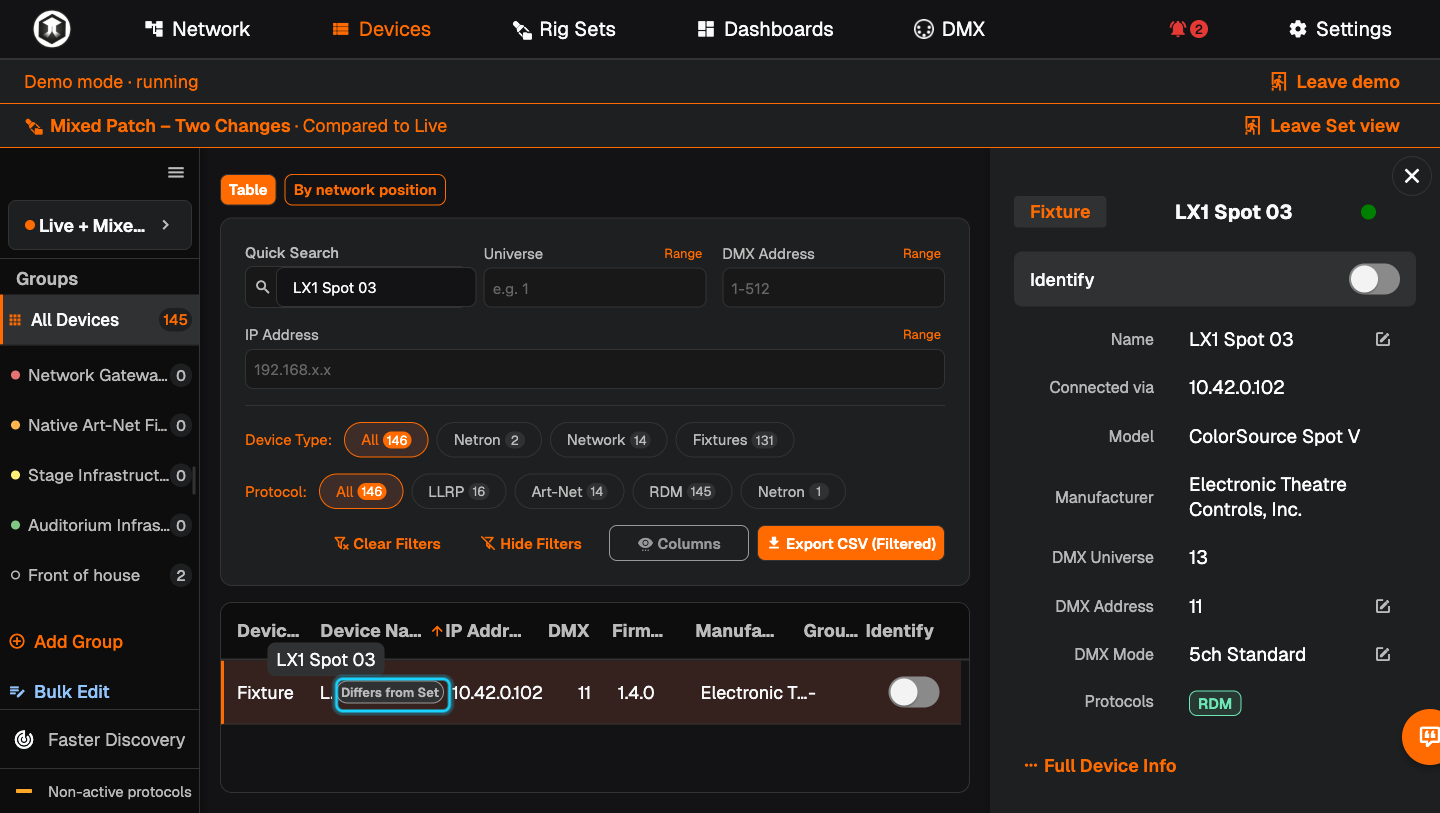The image size is (1440, 813).
Task: Close the fixture details panel
Action: click(x=1412, y=176)
